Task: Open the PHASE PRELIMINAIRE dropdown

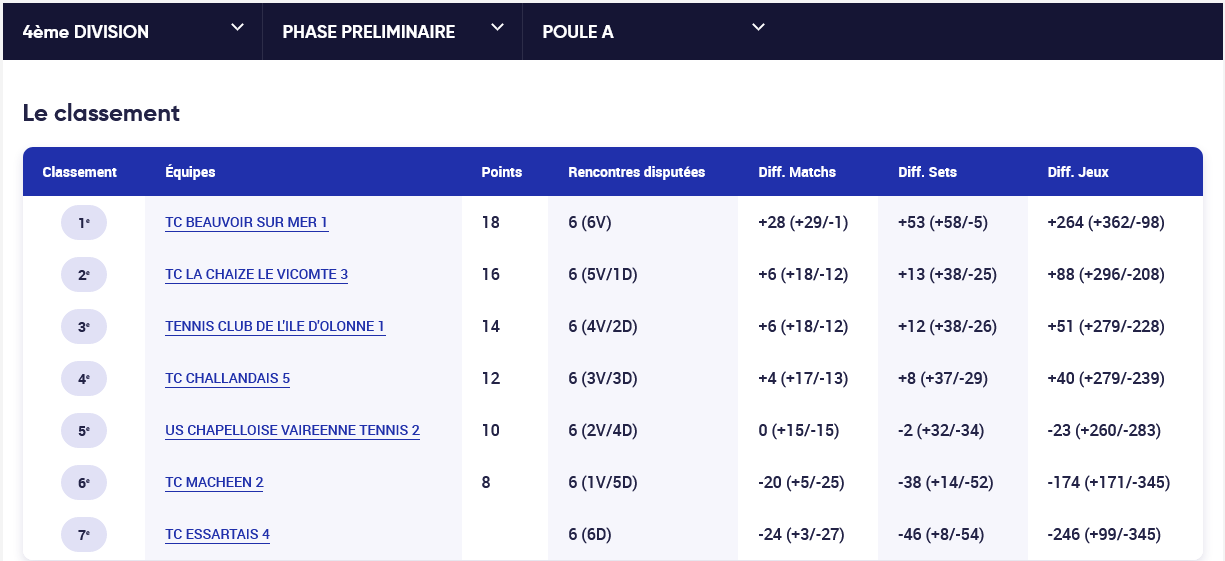Action: [x=369, y=32]
